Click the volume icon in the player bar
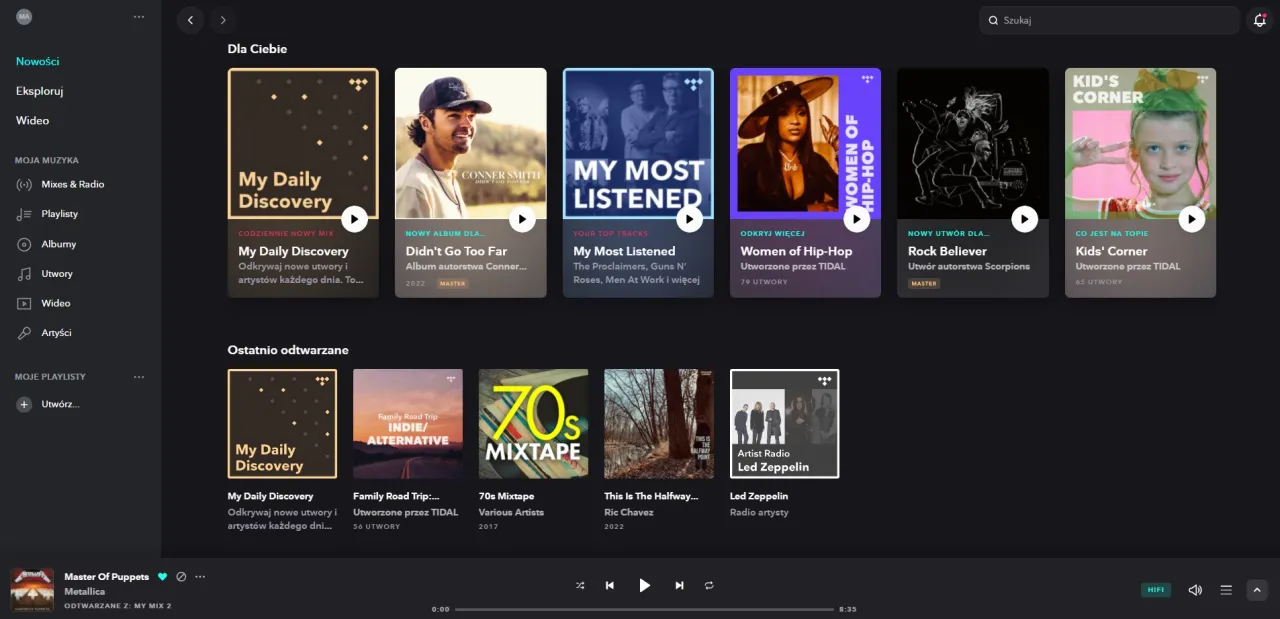The image size is (1280, 619). (x=1195, y=590)
